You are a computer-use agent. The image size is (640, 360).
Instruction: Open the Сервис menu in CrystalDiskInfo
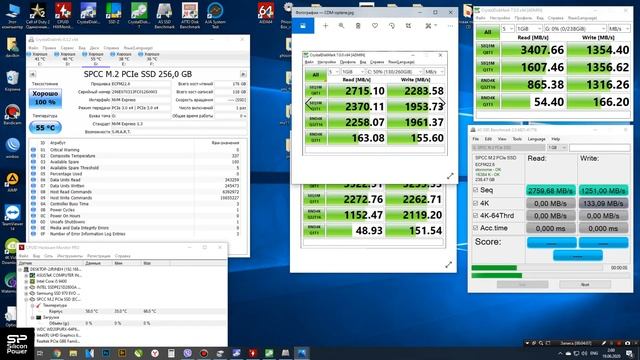67,48
